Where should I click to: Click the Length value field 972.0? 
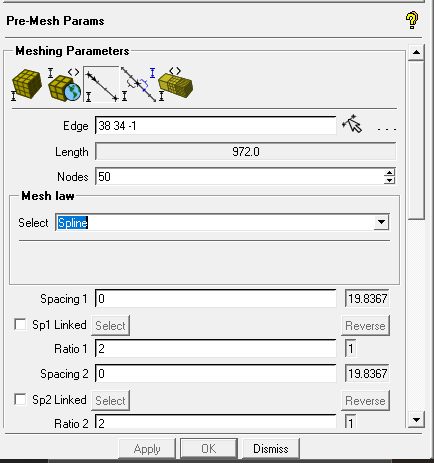point(246,152)
